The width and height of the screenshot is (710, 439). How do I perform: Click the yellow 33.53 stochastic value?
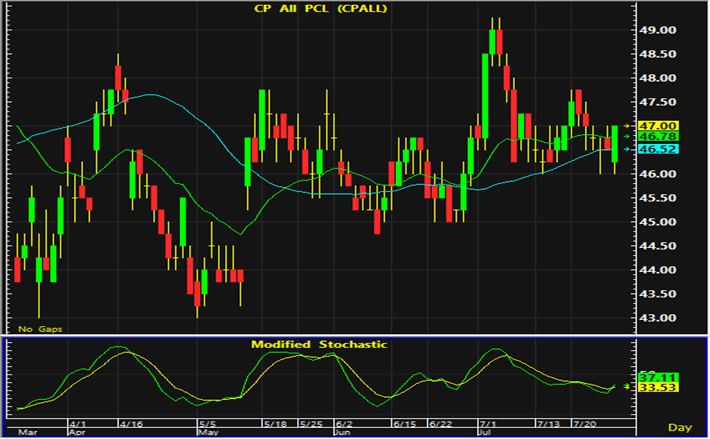pos(658,387)
